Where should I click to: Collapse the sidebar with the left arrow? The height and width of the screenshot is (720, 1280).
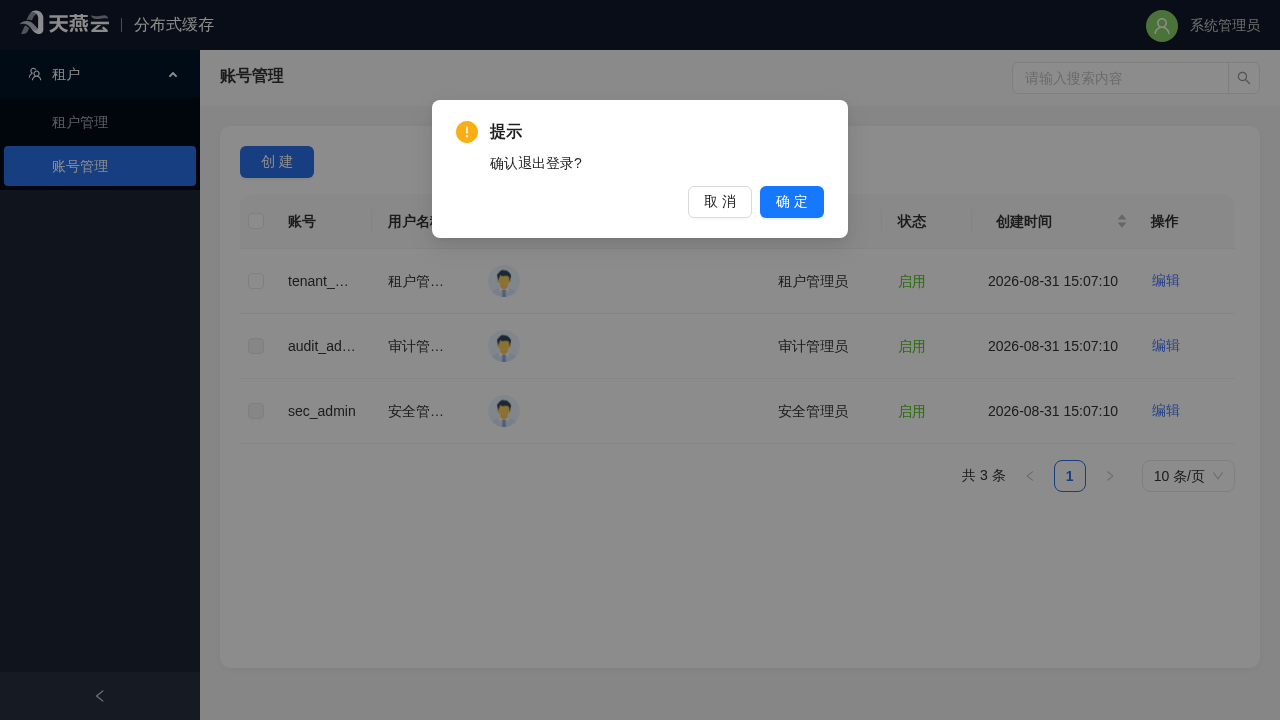pos(100,696)
